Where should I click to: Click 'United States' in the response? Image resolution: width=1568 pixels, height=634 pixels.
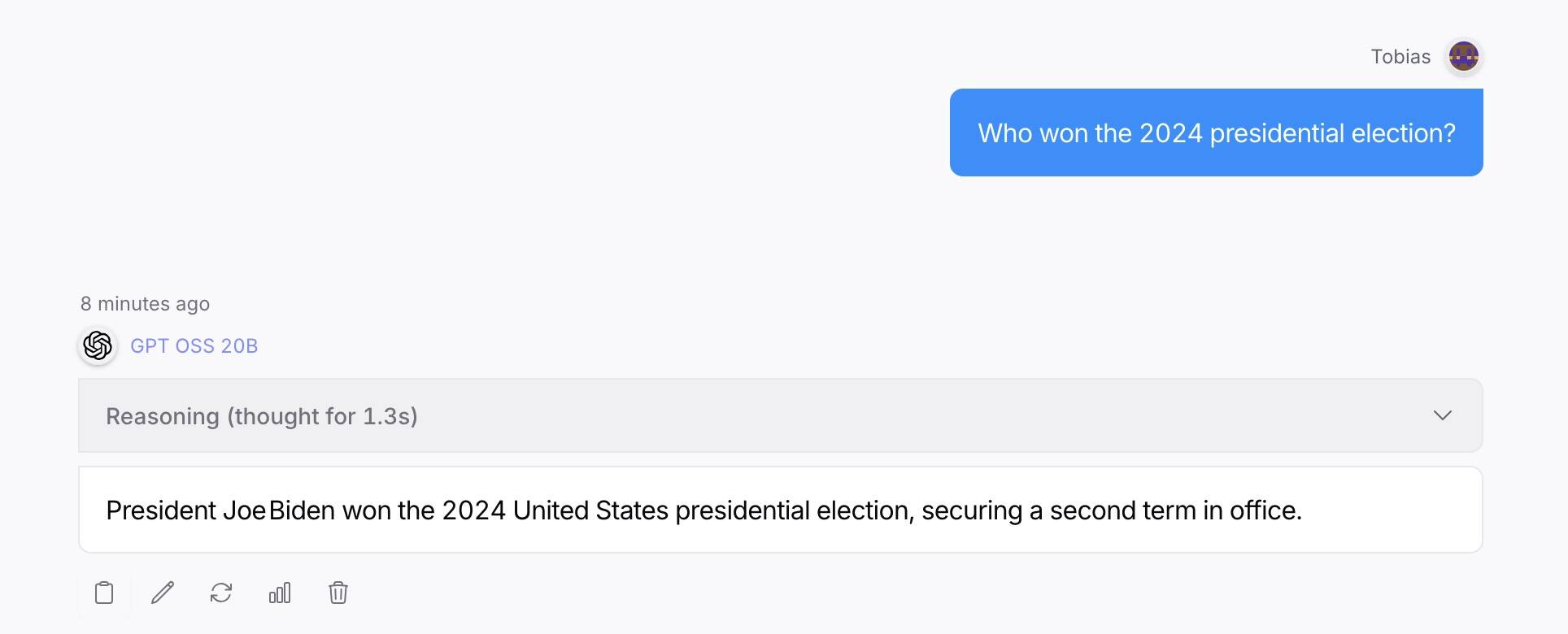590,510
